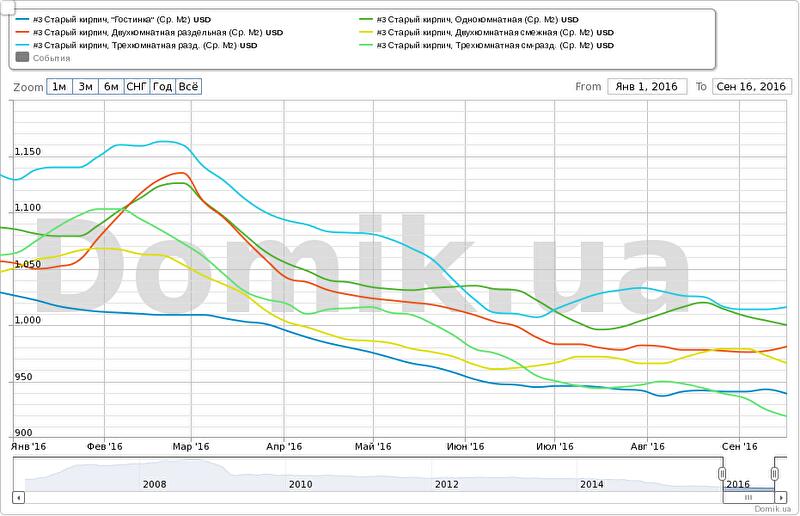Show full range with Всё button

click(189, 87)
